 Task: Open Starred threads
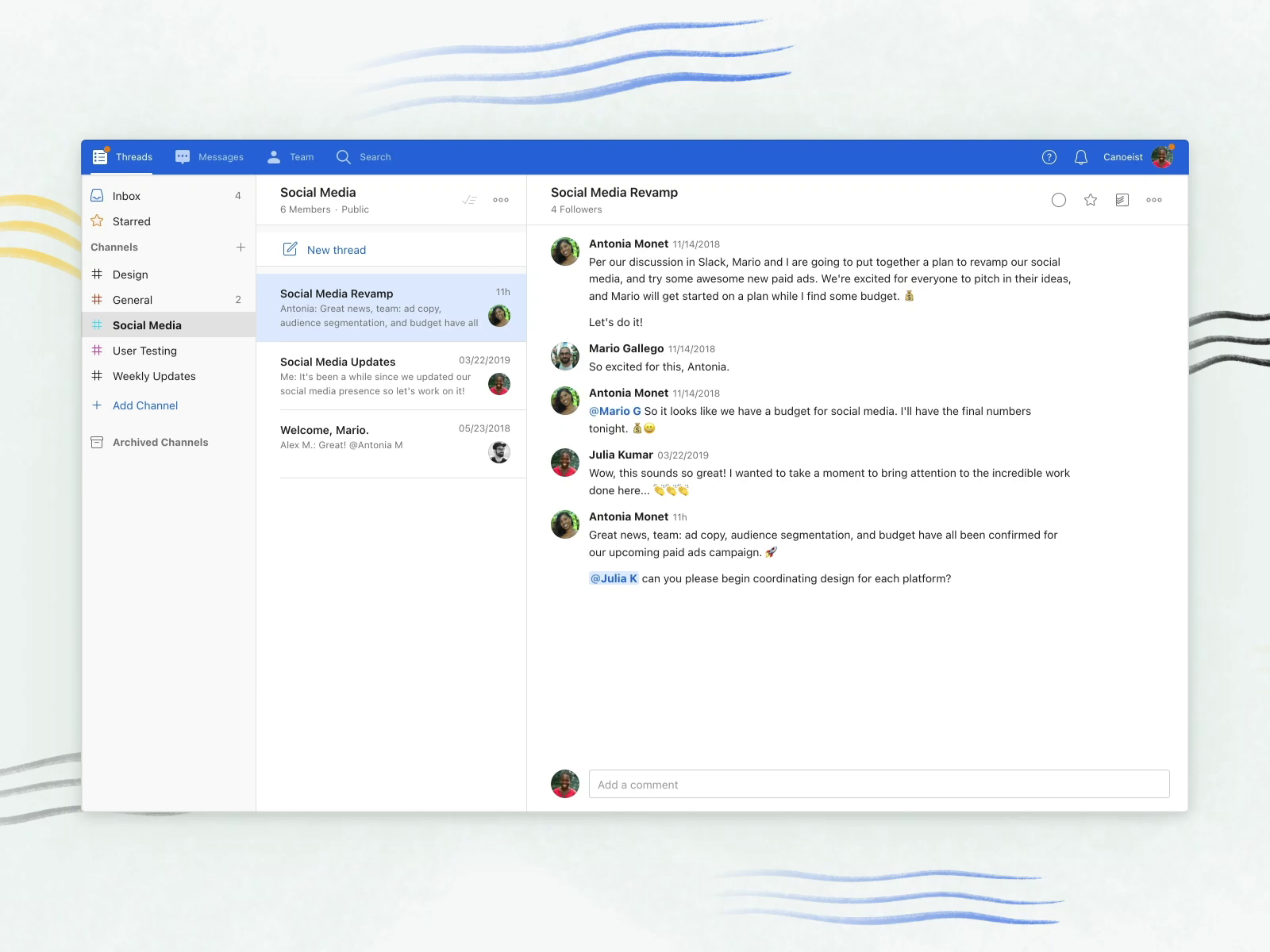click(x=131, y=221)
